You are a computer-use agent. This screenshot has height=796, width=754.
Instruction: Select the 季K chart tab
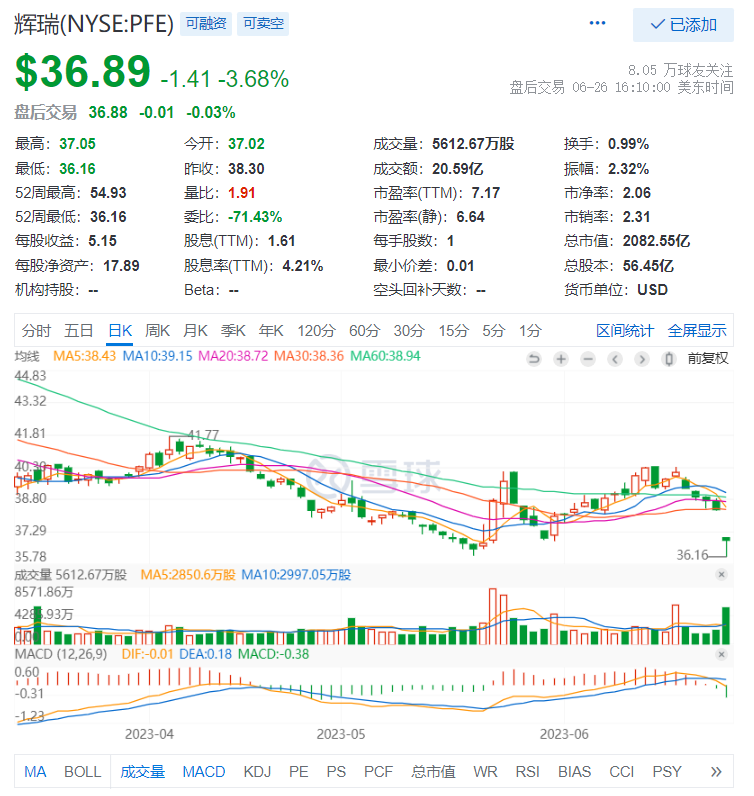233,331
